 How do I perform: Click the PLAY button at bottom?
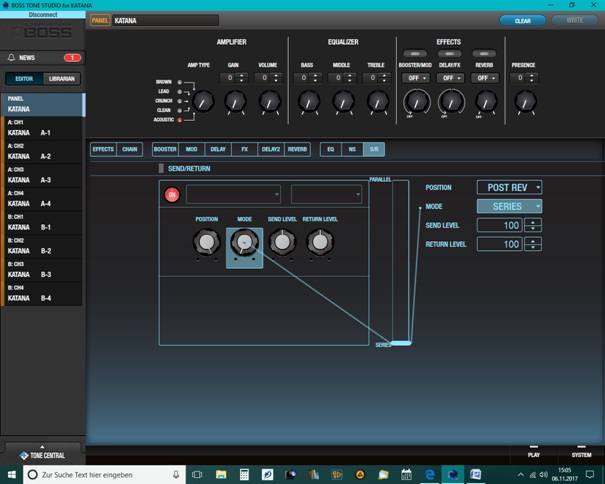[534, 455]
